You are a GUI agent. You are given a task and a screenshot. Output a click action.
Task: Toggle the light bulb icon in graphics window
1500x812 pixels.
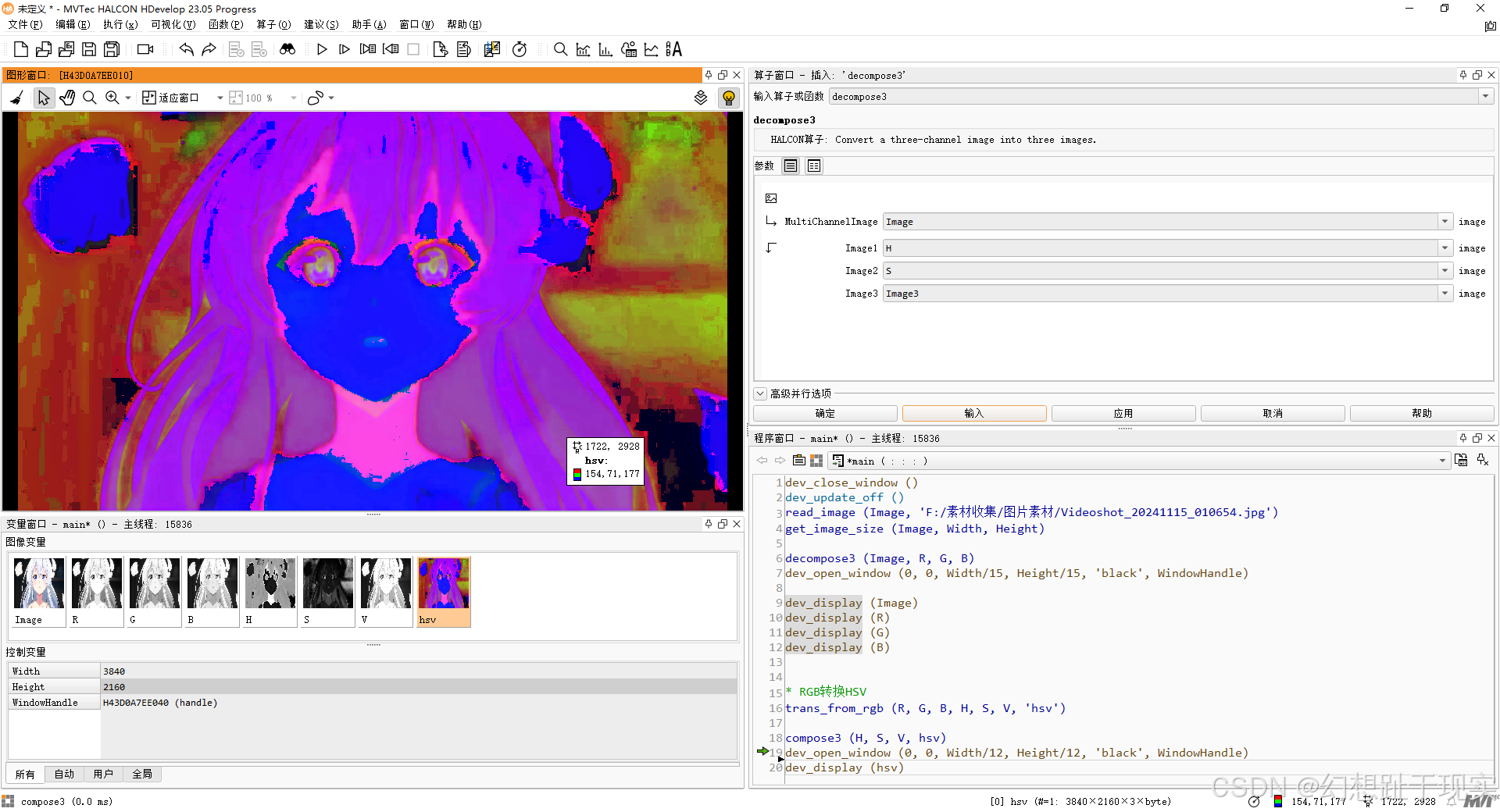point(728,98)
